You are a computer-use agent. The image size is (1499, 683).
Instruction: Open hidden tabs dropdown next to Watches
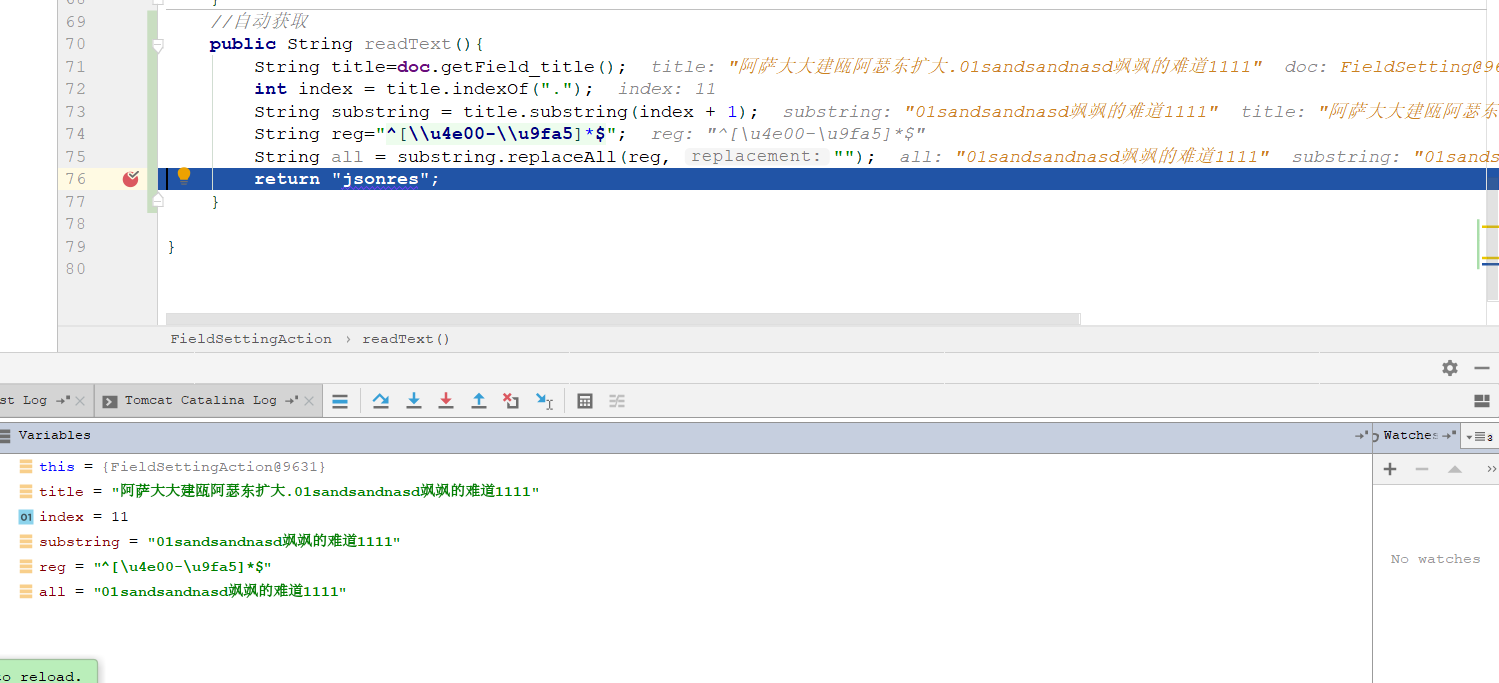pyautogui.click(x=1480, y=437)
